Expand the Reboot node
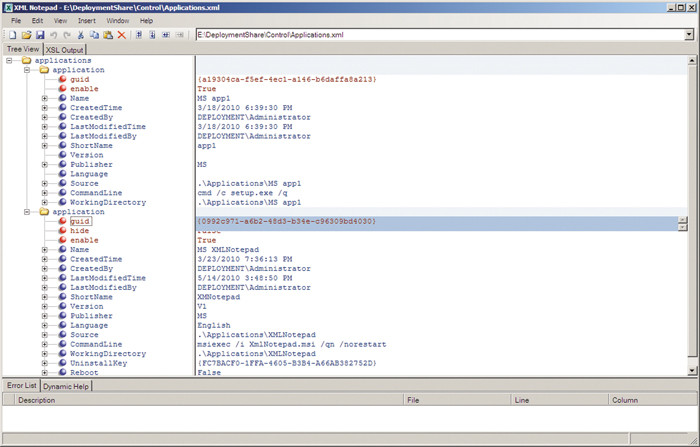The height and width of the screenshot is (447, 700). (45, 372)
